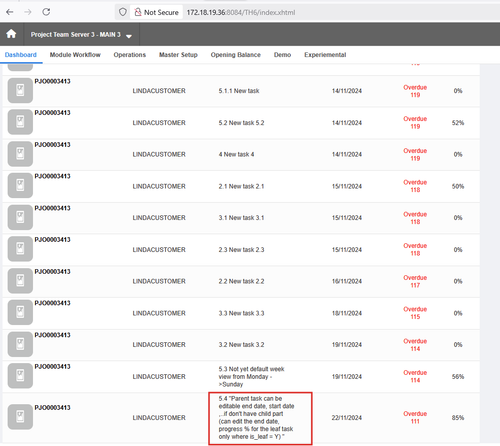Screen dimensions: 500x446
Task: Click Overdue 114 in the 3.2 task row
Action: pos(415,345)
